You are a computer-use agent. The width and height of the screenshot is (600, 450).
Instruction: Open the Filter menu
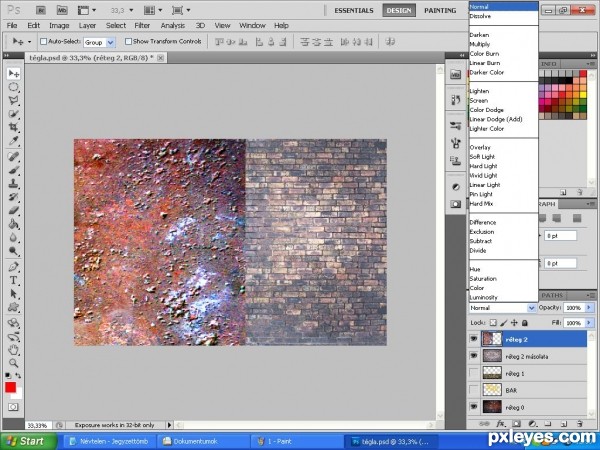tap(142, 26)
